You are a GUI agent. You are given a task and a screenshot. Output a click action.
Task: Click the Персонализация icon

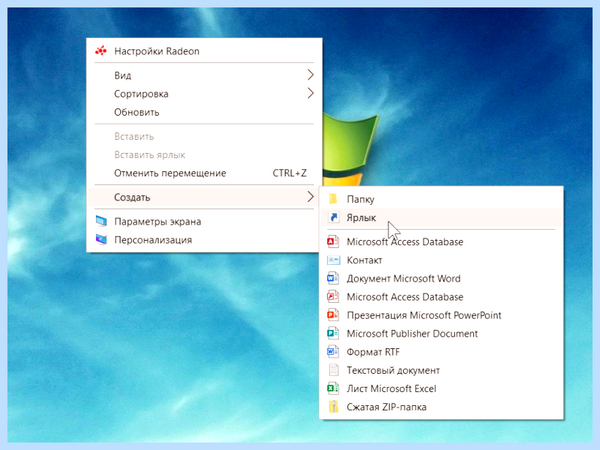click(101, 240)
